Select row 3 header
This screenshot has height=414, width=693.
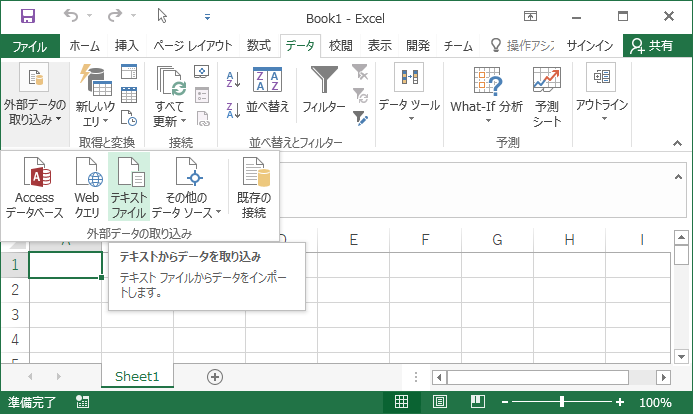(15, 315)
